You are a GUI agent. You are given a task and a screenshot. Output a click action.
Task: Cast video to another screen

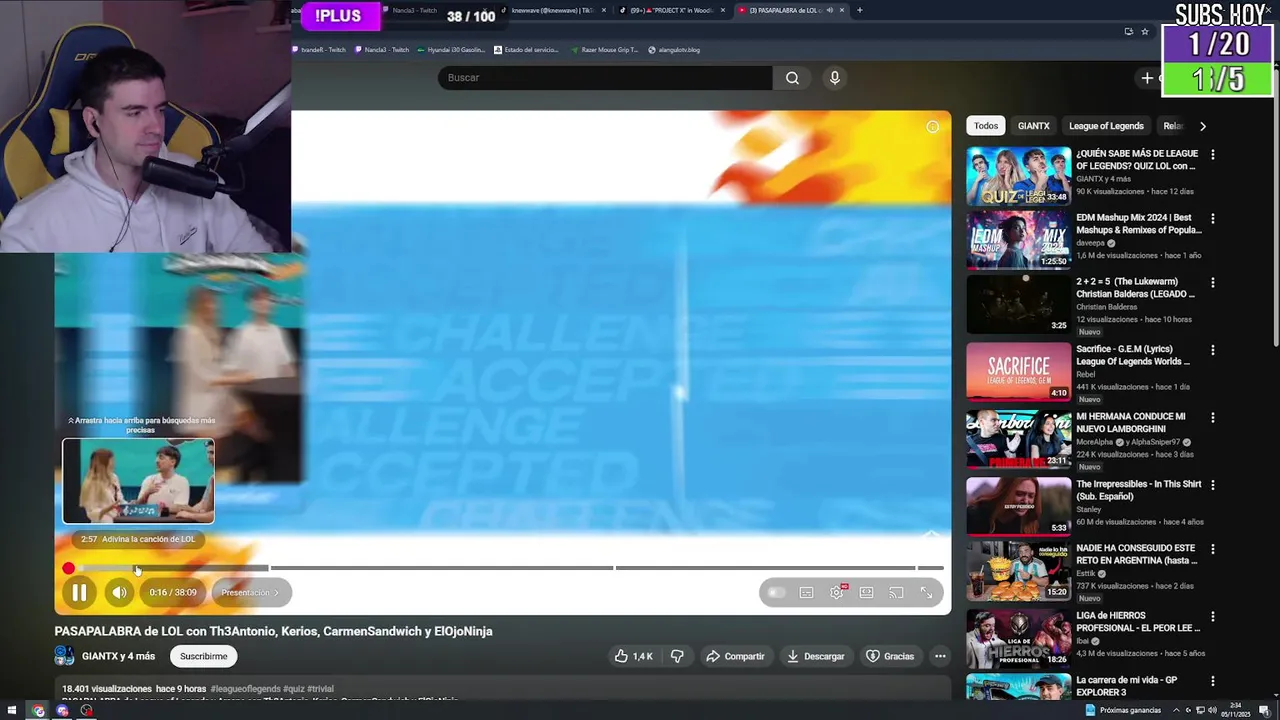(x=897, y=593)
